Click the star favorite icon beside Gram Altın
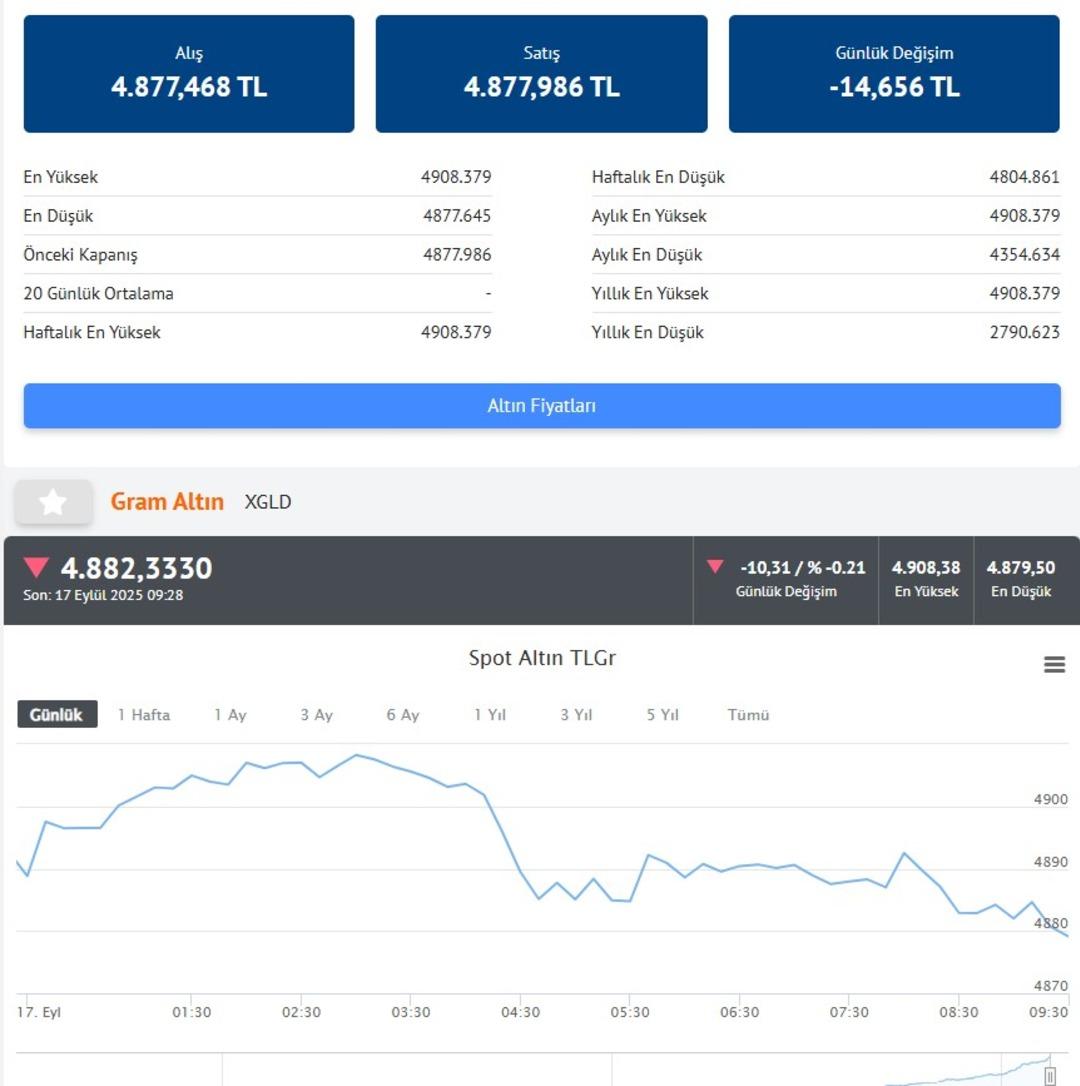Image resolution: width=1080 pixels, height=1086 pixels. tap(53, 502)
